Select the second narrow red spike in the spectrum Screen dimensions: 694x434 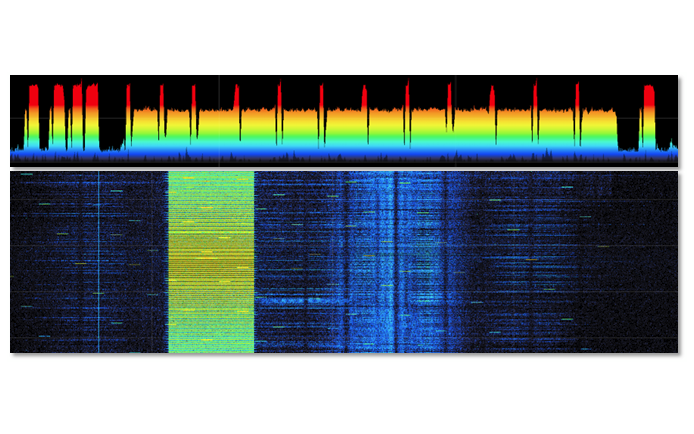coord(162,95)
